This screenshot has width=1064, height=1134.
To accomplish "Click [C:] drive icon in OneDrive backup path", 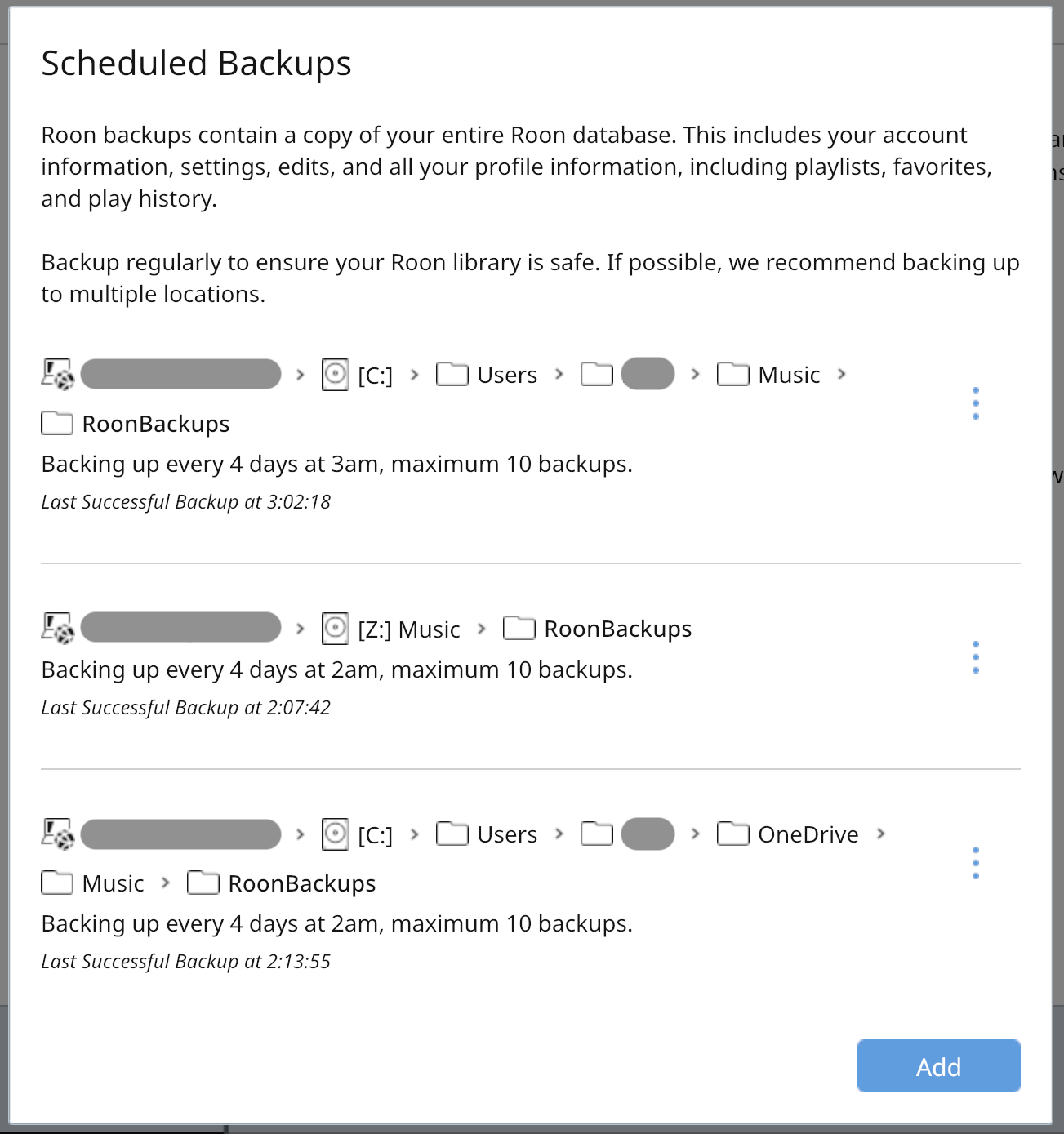I will click(335, 834).
